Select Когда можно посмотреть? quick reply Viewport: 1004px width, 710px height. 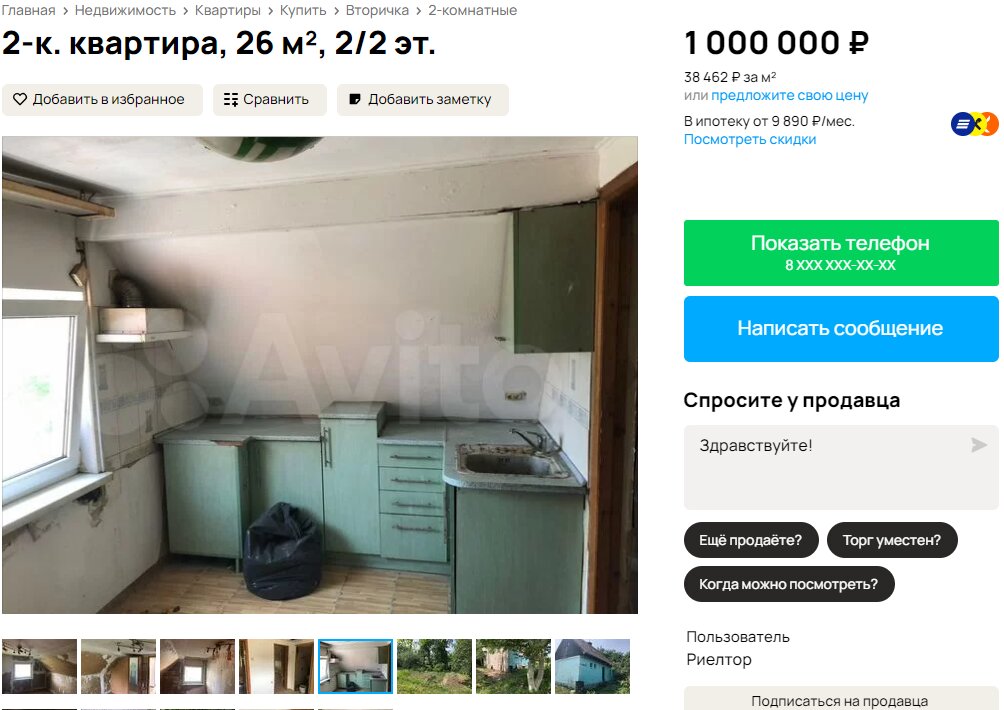tap(789, 584)
